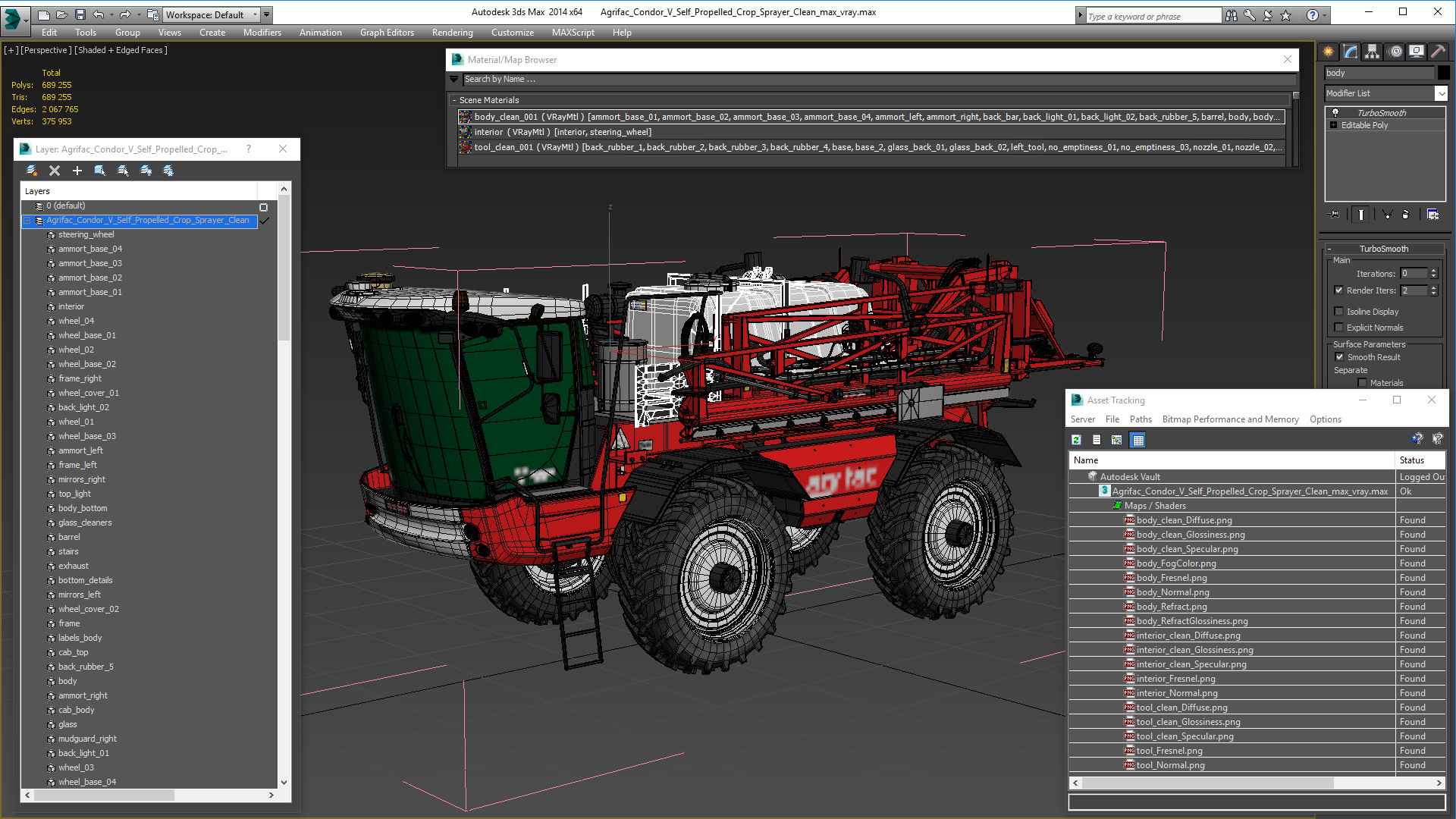Open the Display command panel tab
Screen dimensions: 1456x819
(1417, 52)
